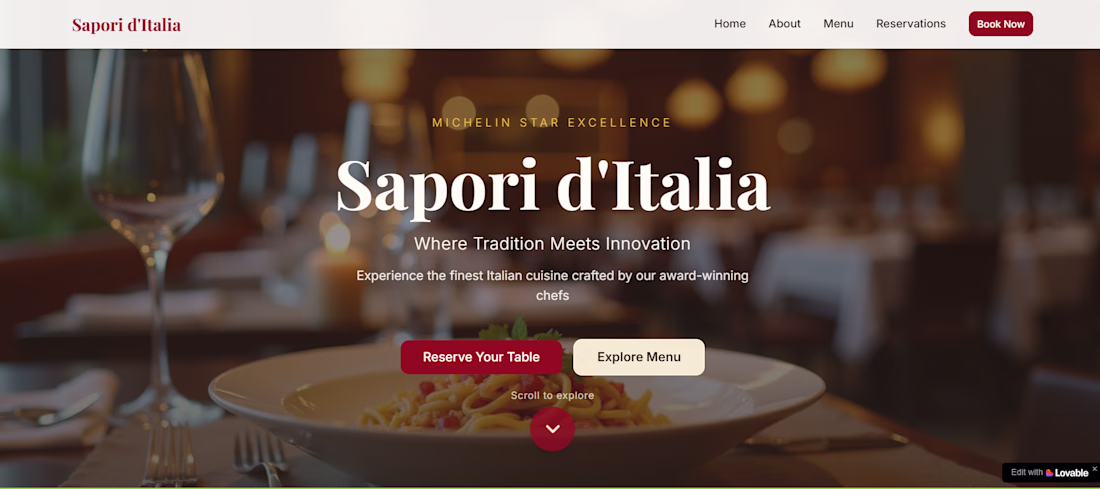This screenshot has height=489, width=1100.
Task: Go to the About page link
Action: [x=784, y=24]
